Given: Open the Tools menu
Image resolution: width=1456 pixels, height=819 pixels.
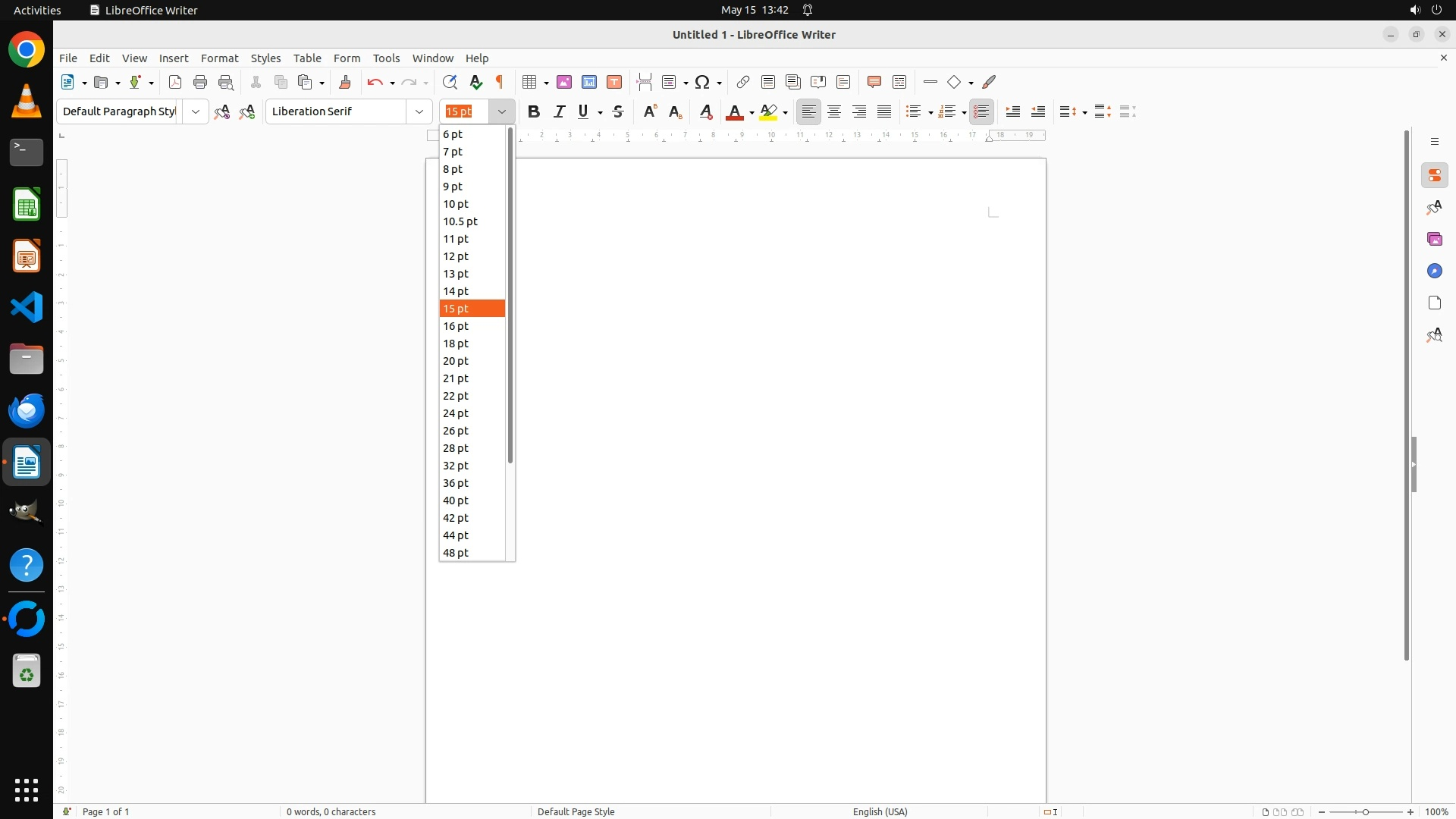Looking at the screenshot, I should click(386, 58).
